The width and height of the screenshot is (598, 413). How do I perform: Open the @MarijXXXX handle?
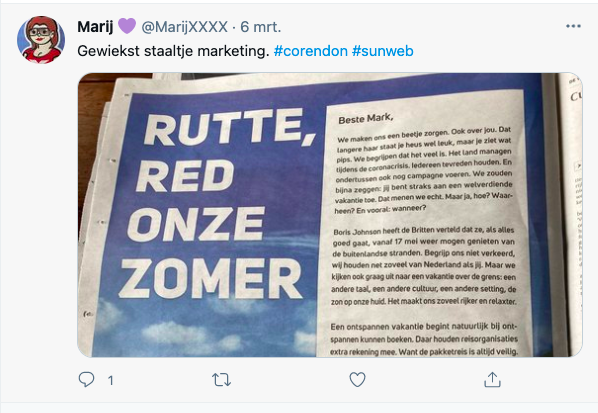click(x=185, y=27)
